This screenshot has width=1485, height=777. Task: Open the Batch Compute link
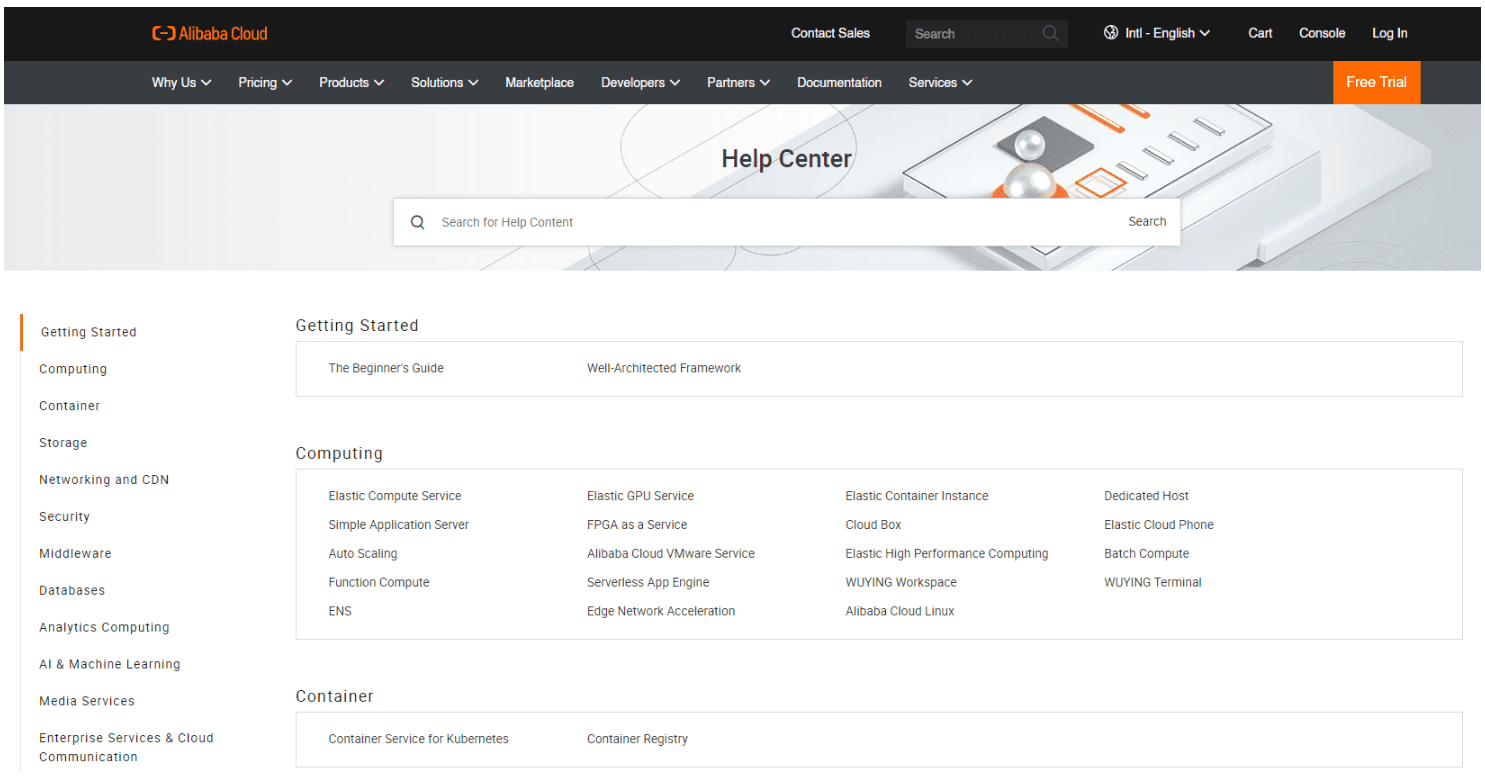coord(1146,554)
